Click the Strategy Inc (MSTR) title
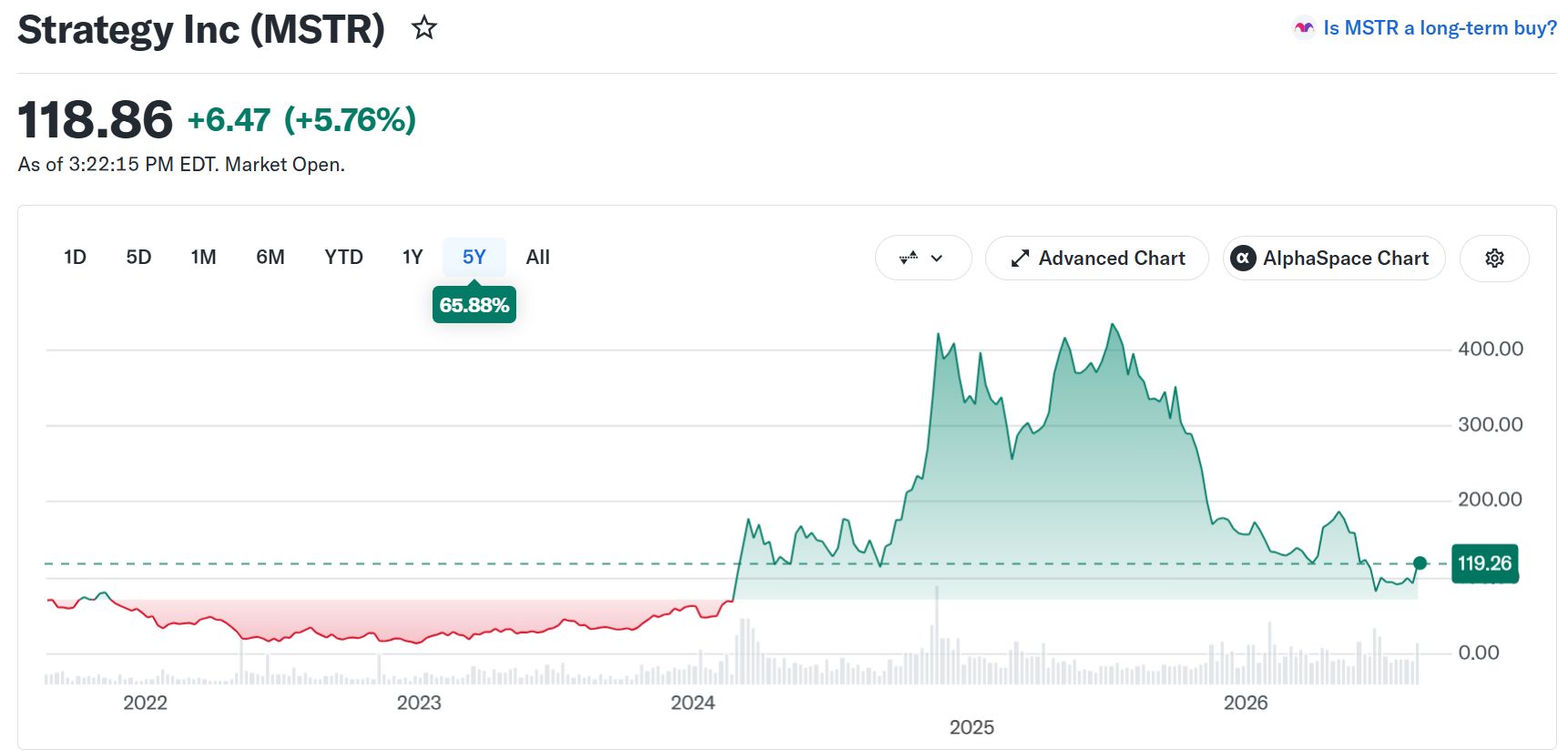 (201, 30)
